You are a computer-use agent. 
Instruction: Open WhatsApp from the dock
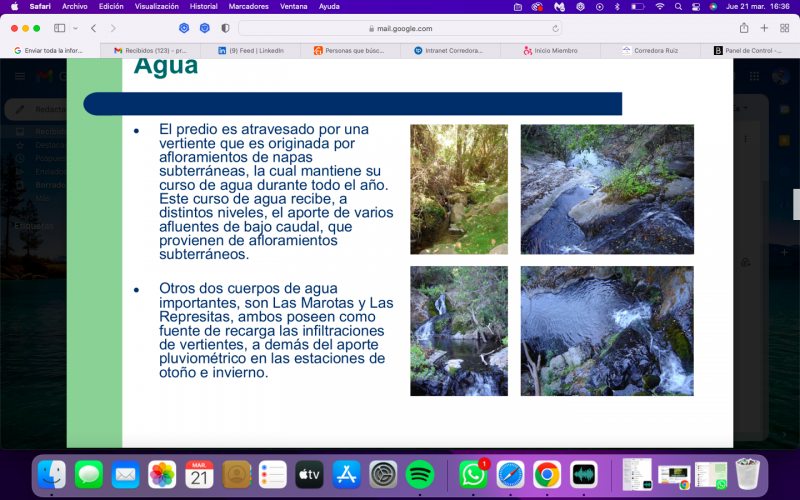tap(472, 474)
